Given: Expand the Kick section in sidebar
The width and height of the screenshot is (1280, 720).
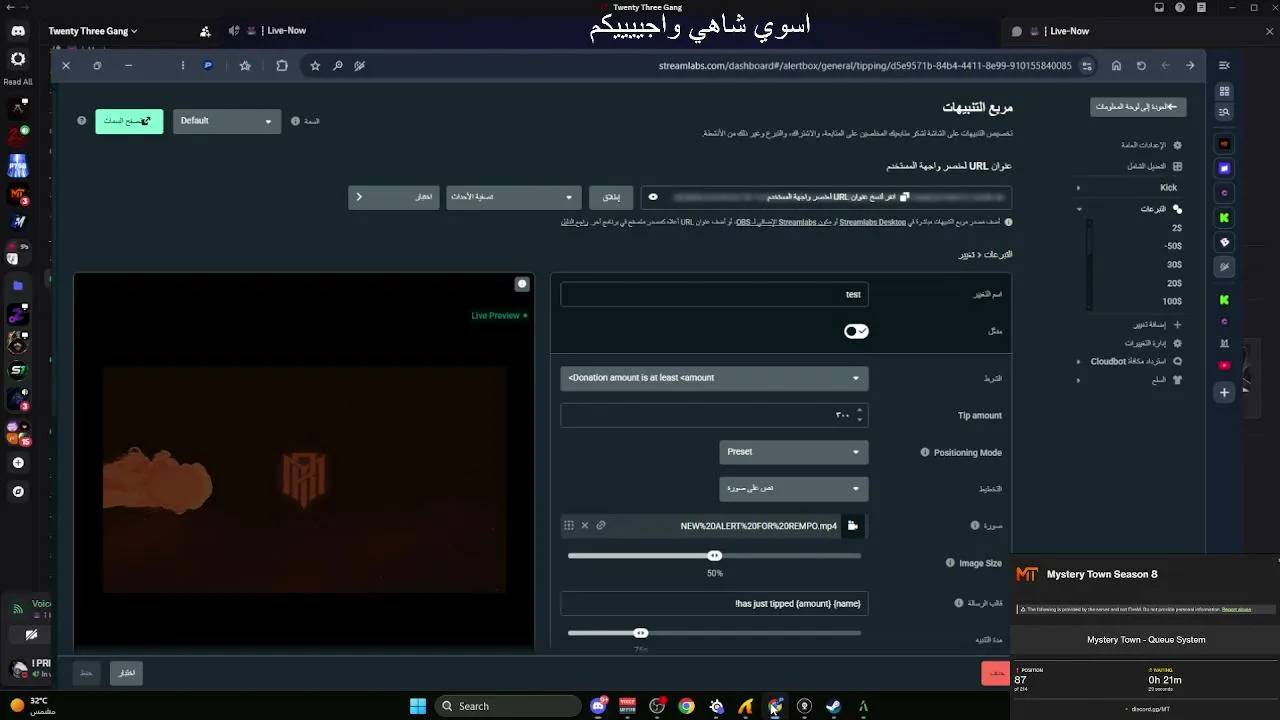Looking at the screenshot, I should click(1078, 188).
